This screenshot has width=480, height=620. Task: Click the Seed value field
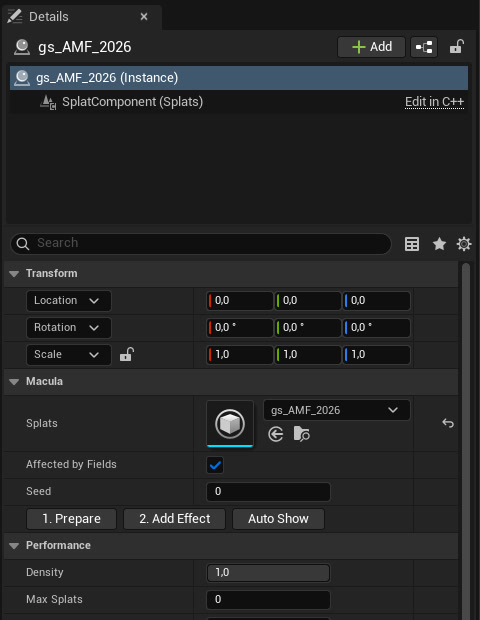[x=268, y=492]
